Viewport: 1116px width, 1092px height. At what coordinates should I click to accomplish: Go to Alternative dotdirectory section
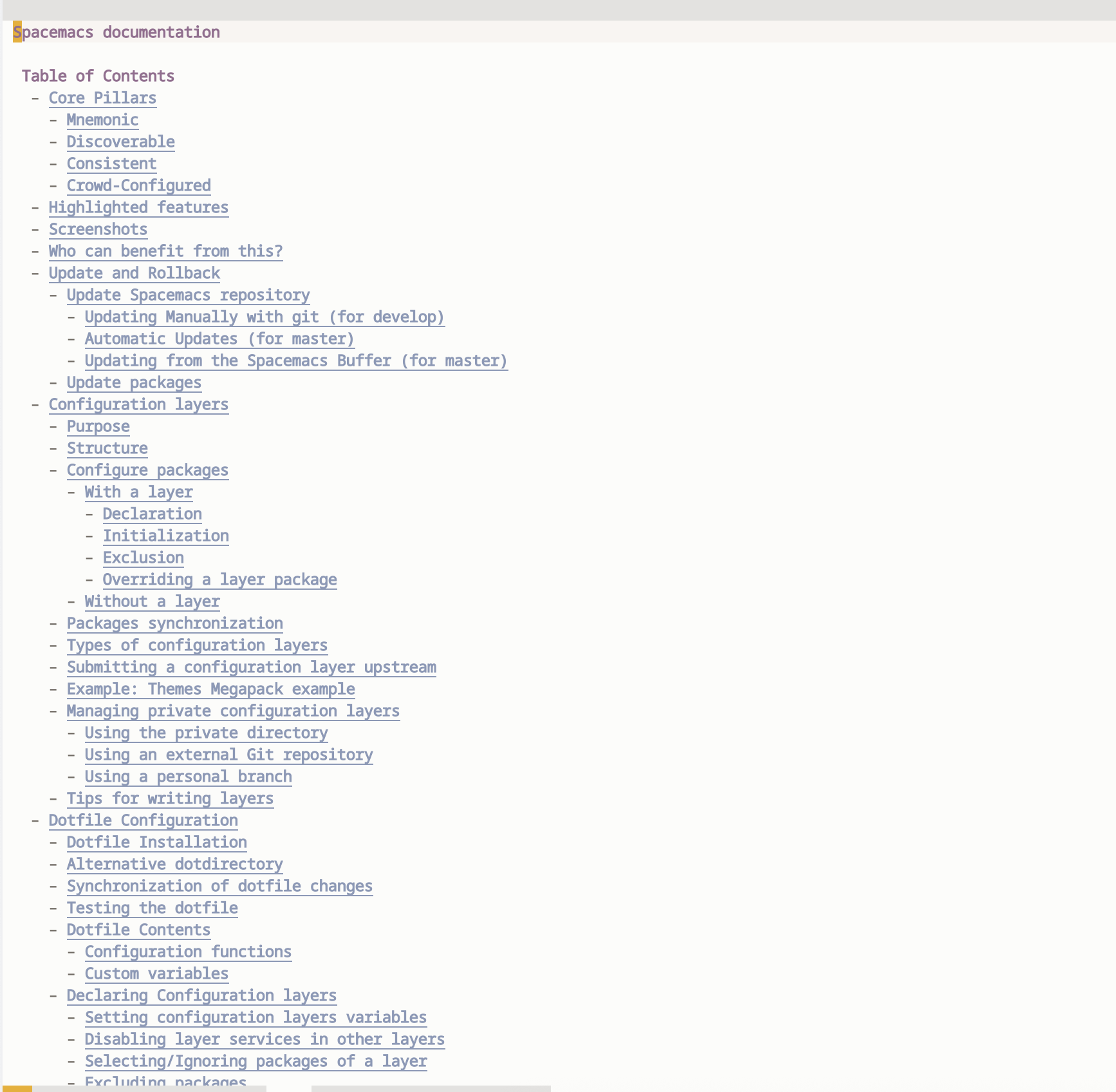[174, 864]
